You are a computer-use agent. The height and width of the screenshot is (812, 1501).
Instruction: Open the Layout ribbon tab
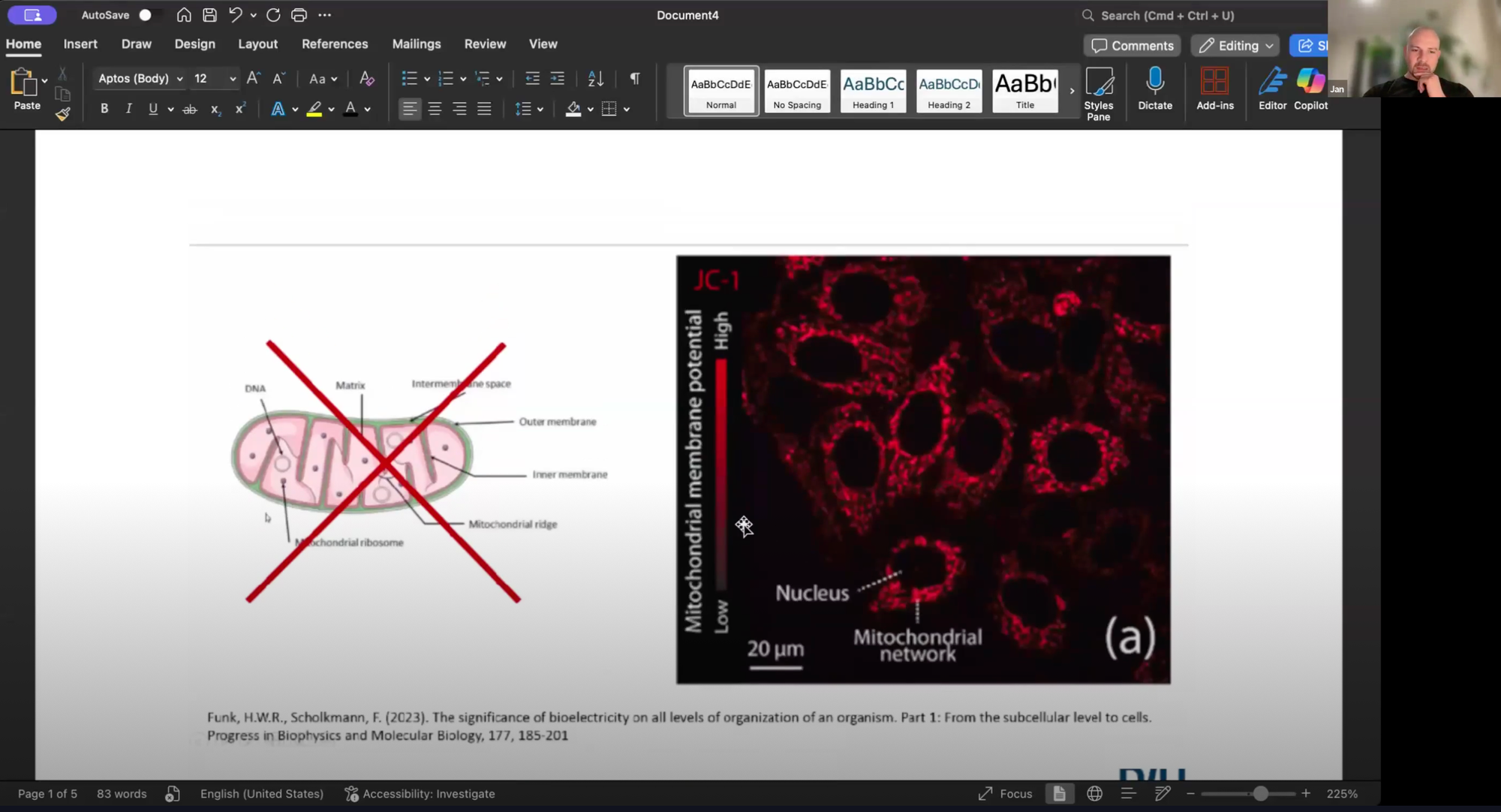tap(257, 44)
